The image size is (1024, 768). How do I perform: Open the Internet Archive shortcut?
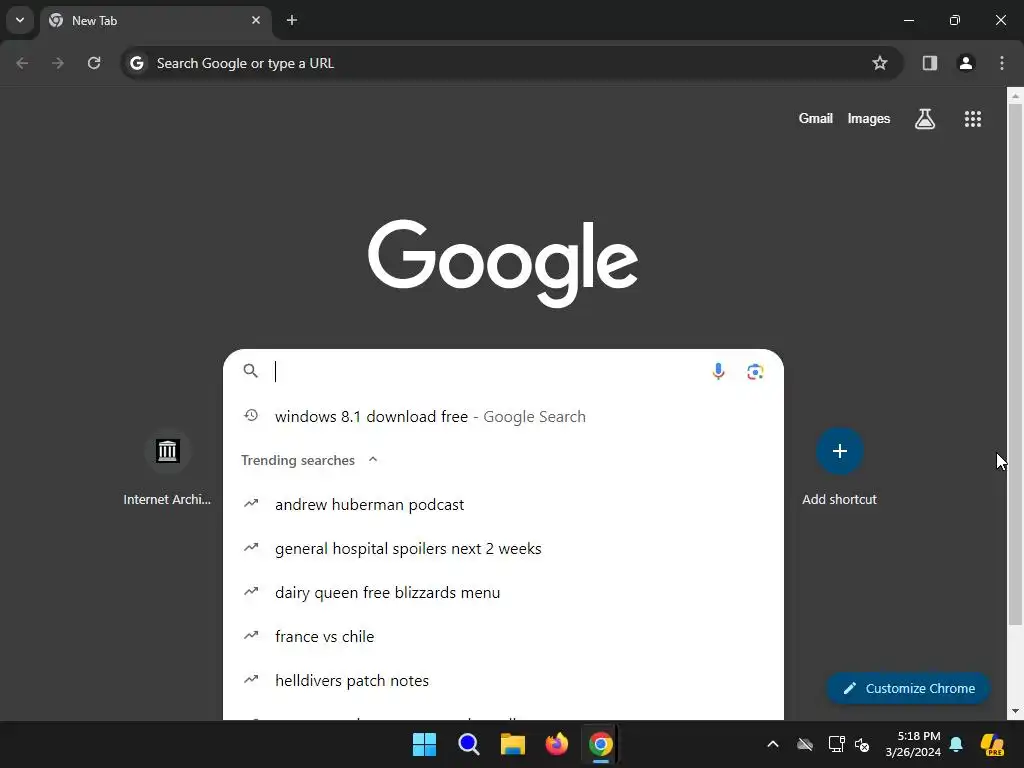(167, 467)
